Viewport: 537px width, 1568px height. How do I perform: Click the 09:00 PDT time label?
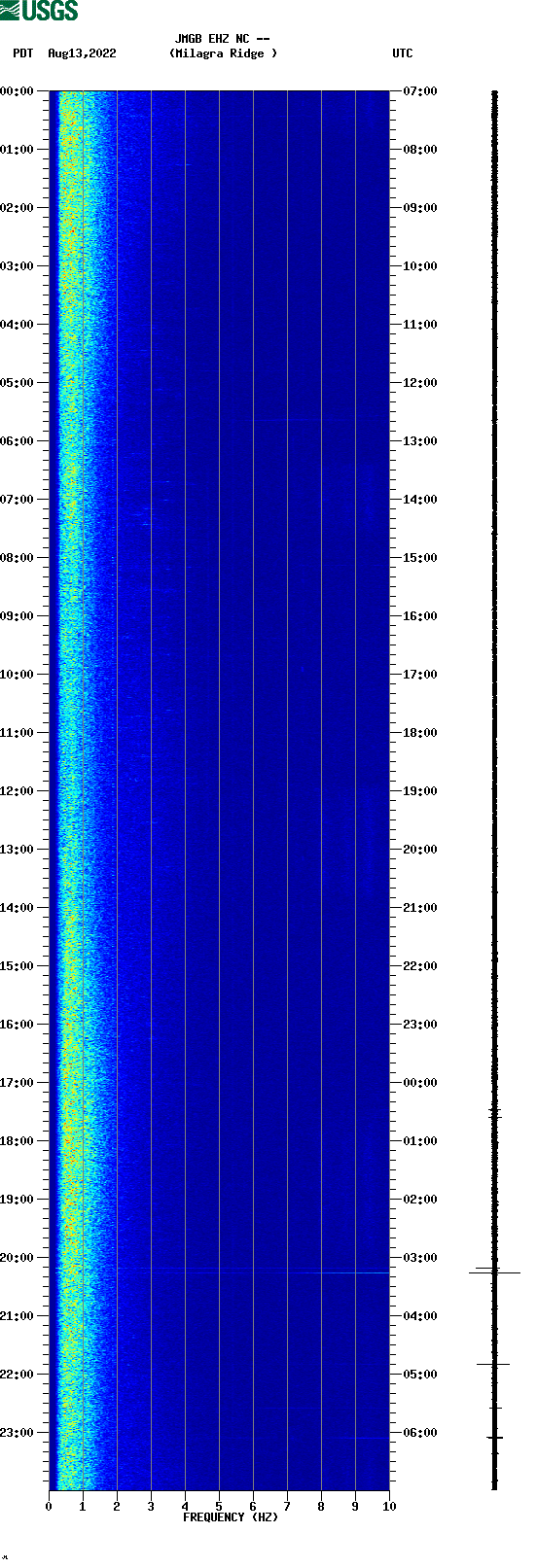[17, 616]
